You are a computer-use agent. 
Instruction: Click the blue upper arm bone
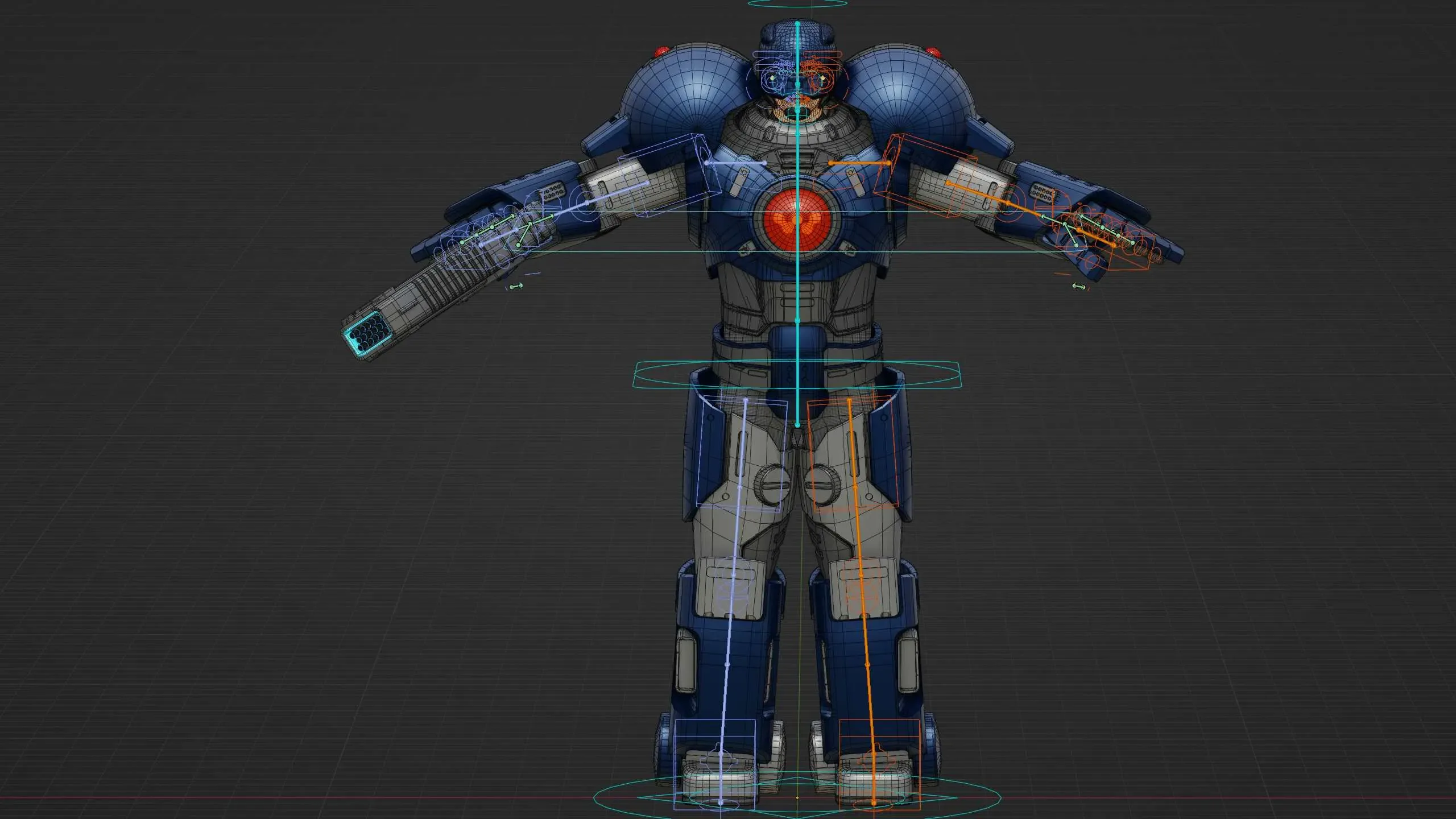pos(617,193)
